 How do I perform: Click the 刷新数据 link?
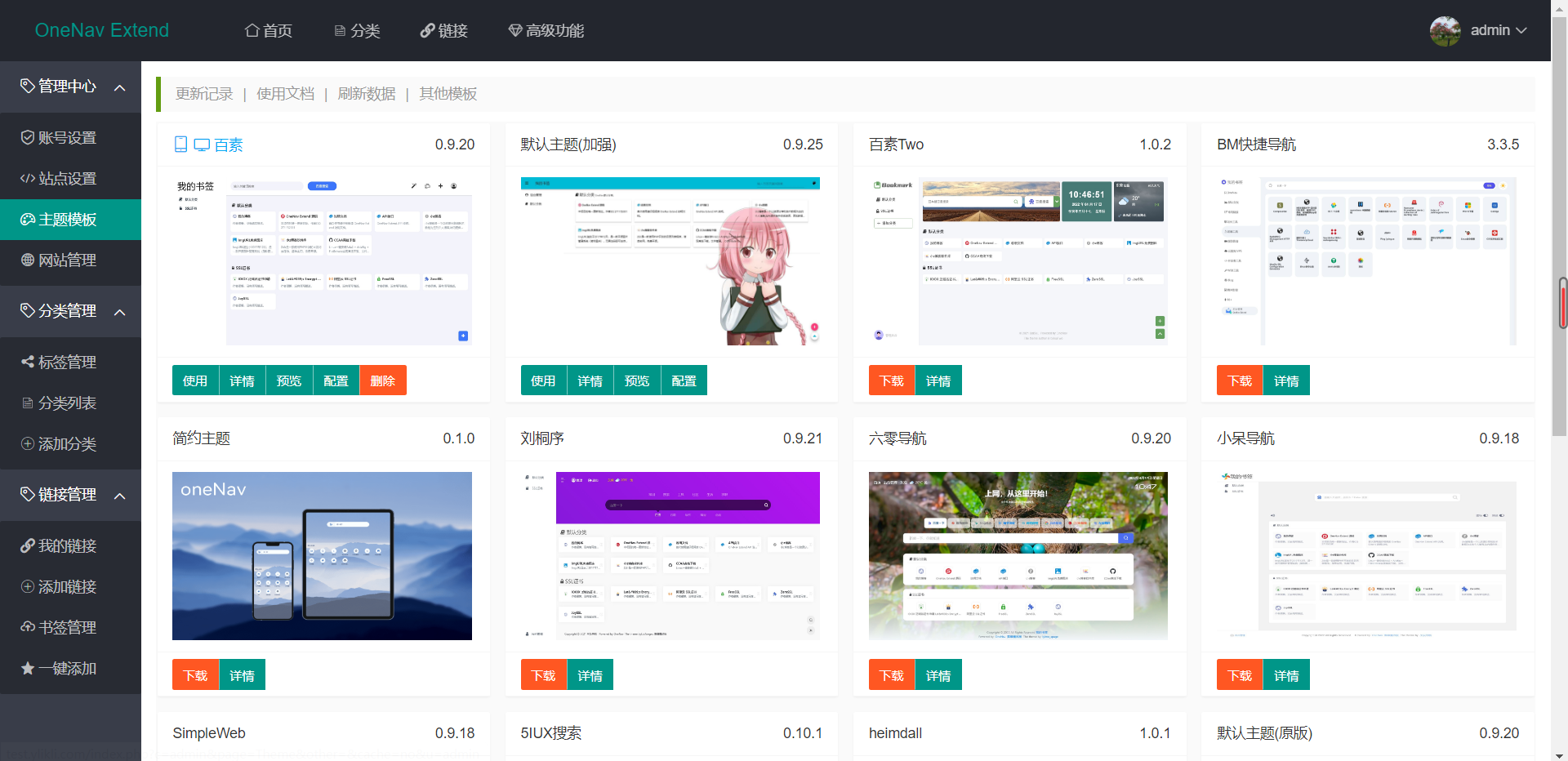click(x=366, y=93)
